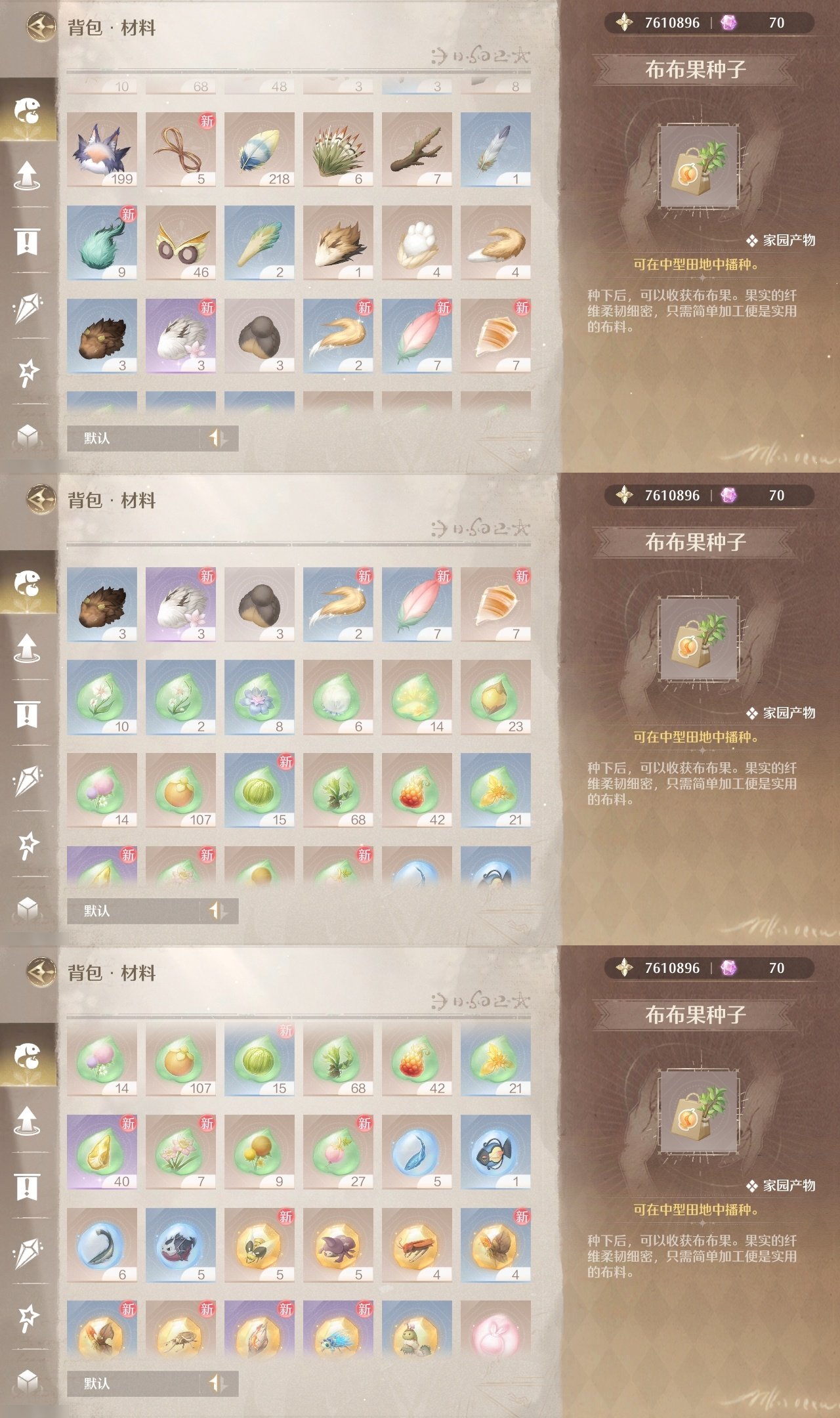The image size is (840, 1418).
Task: Toggle sort order arrow beside topmost 默认
Action: (x=218, y=438)
